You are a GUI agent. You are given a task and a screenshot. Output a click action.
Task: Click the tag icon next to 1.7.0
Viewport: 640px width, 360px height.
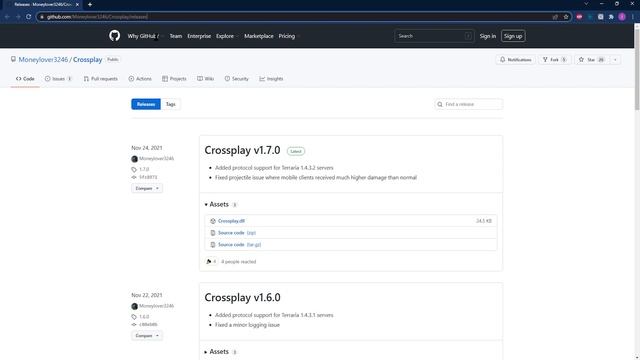134,169
